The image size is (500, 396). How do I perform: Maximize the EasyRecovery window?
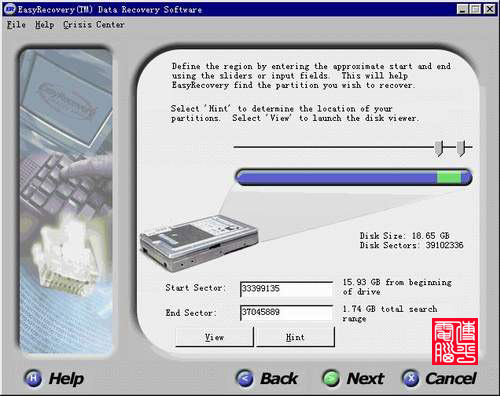[x=476, y=9]
